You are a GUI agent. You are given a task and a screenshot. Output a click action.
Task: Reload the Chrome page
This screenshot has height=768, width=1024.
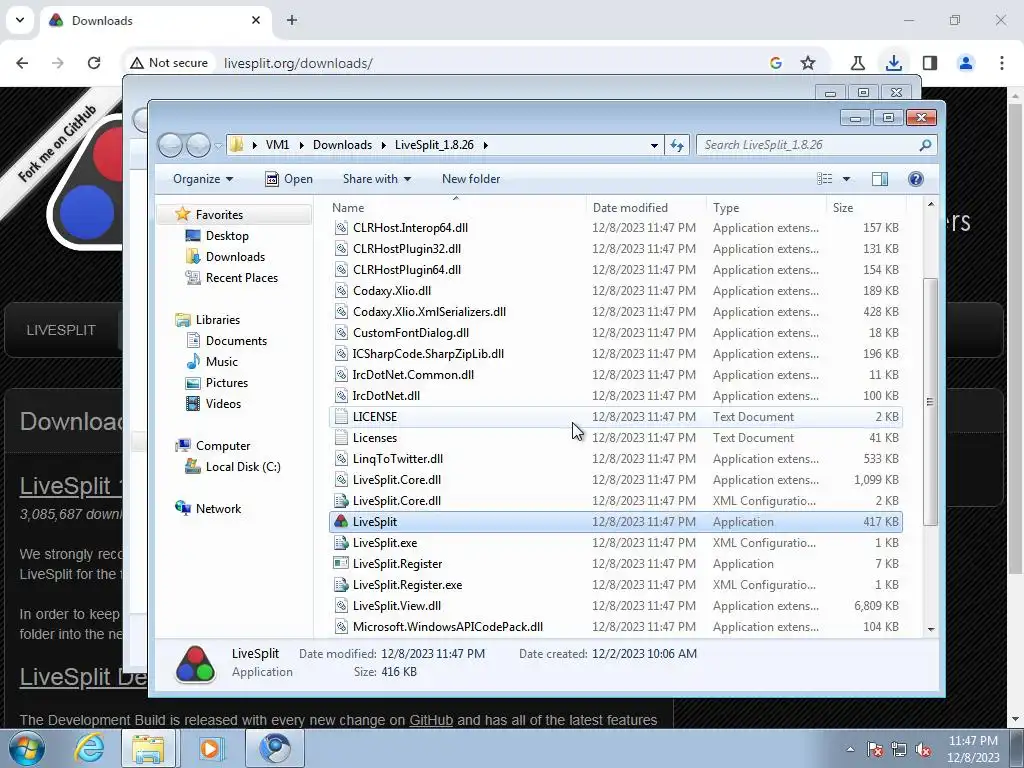click(94, 63)
